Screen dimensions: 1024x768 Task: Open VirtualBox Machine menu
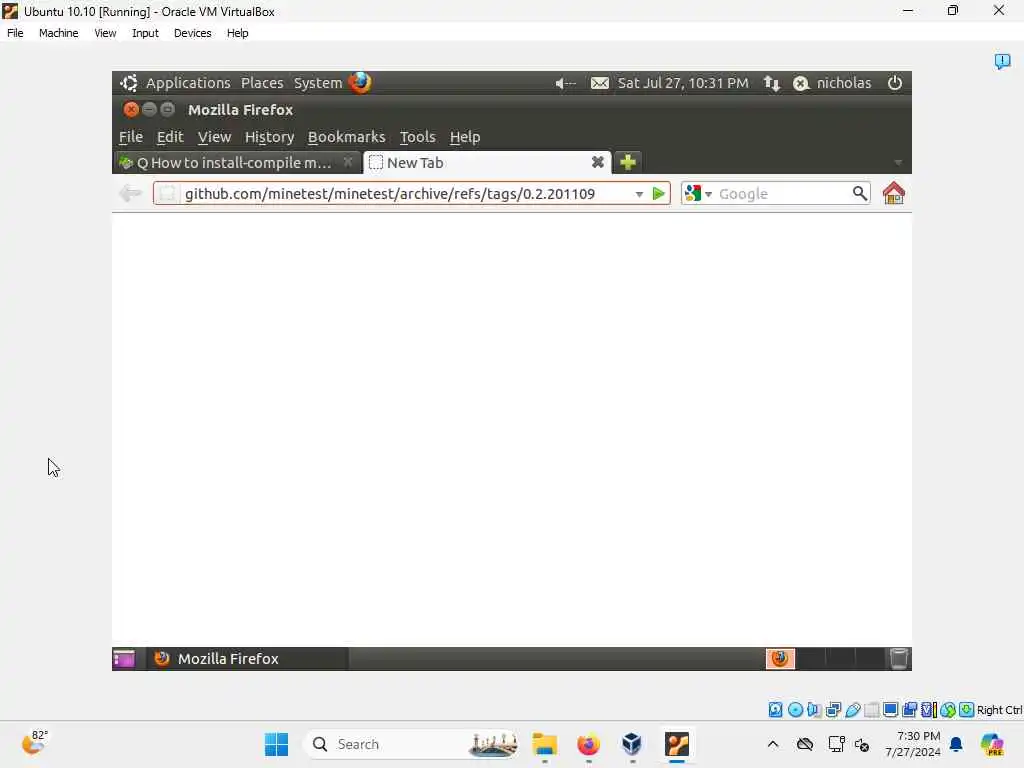(x=58, y=33)
